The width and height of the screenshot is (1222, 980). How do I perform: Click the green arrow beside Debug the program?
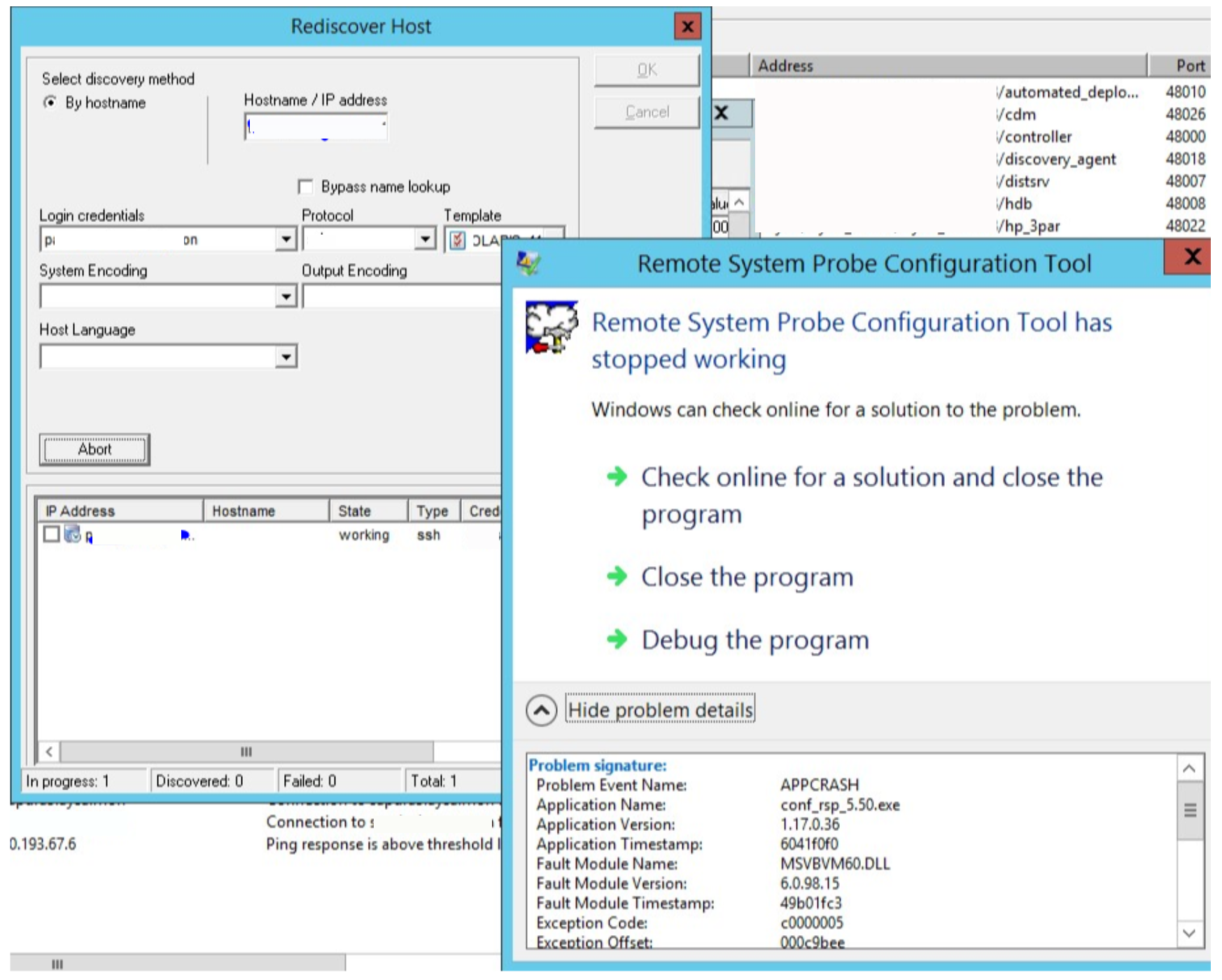coord(617,639)
